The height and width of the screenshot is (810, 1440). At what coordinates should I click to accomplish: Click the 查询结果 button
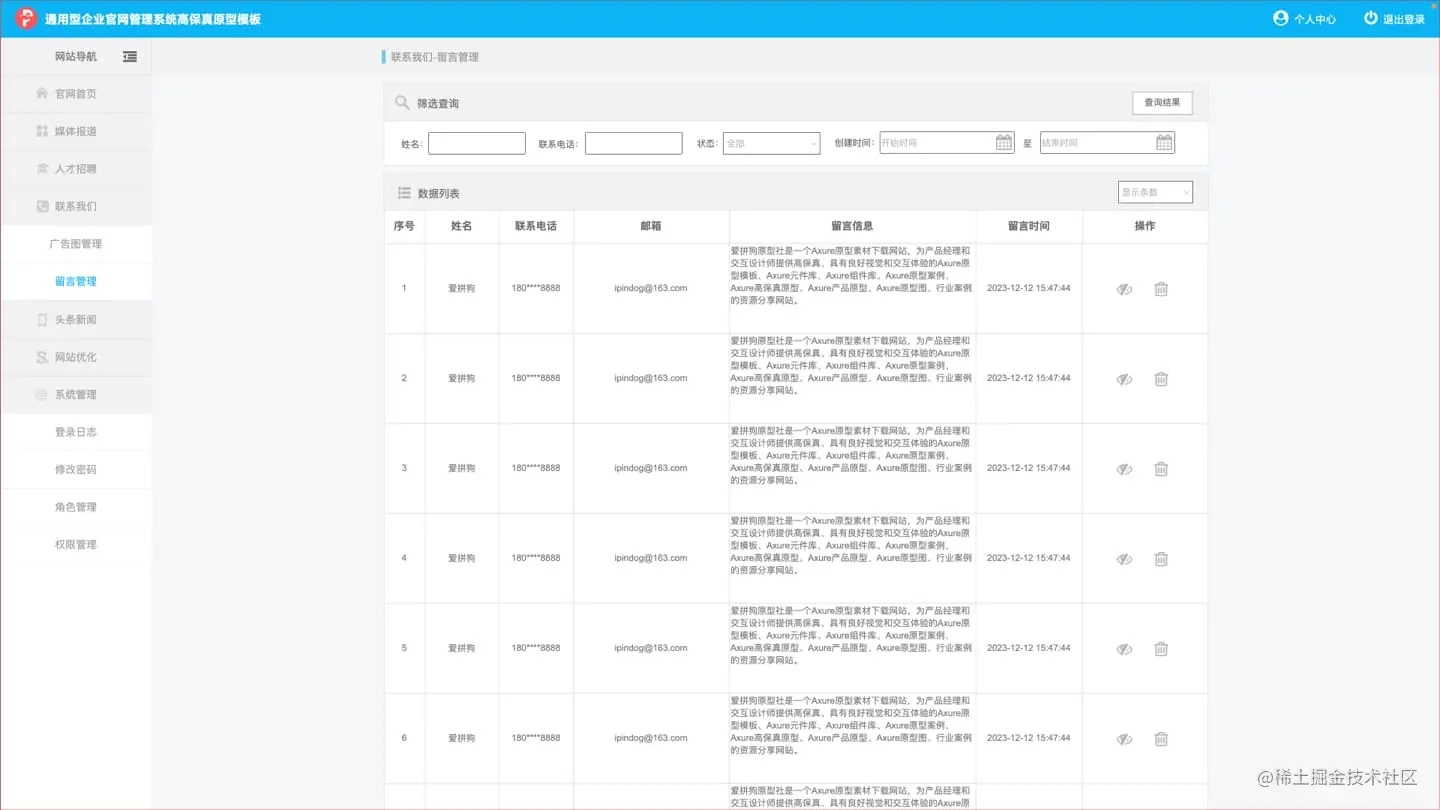click(1162, 103)
